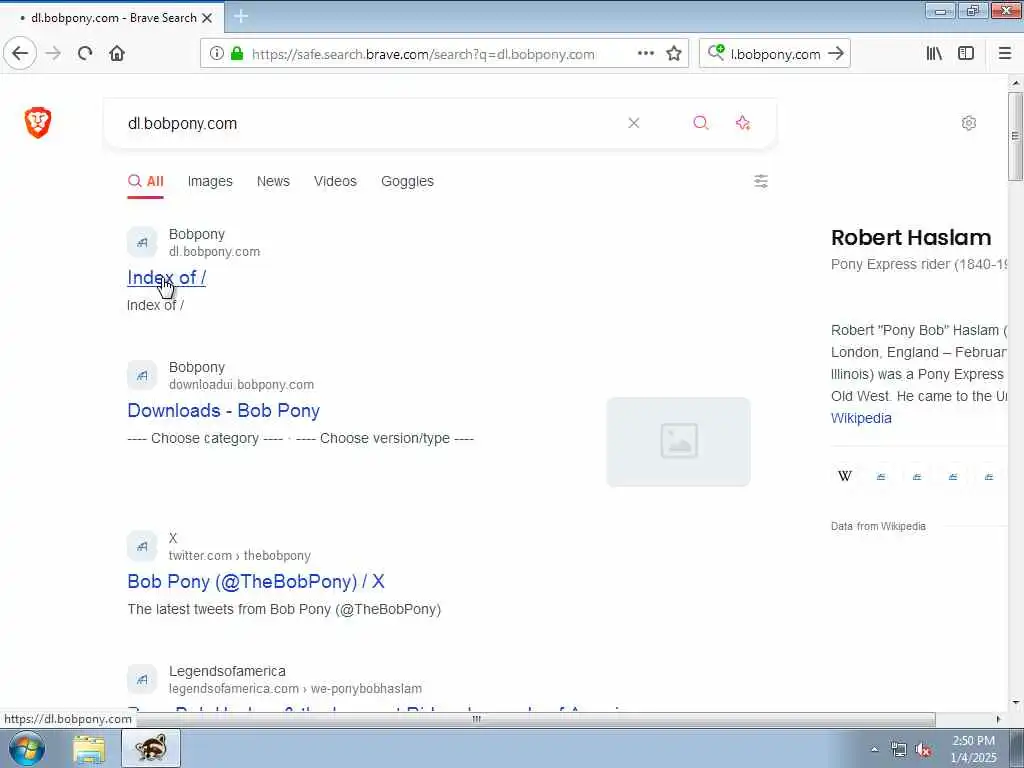The width and height of the screenshot is (1024, 768).
Task: Click the Downloads result image thumbnail
Action: tap(679, 441)
